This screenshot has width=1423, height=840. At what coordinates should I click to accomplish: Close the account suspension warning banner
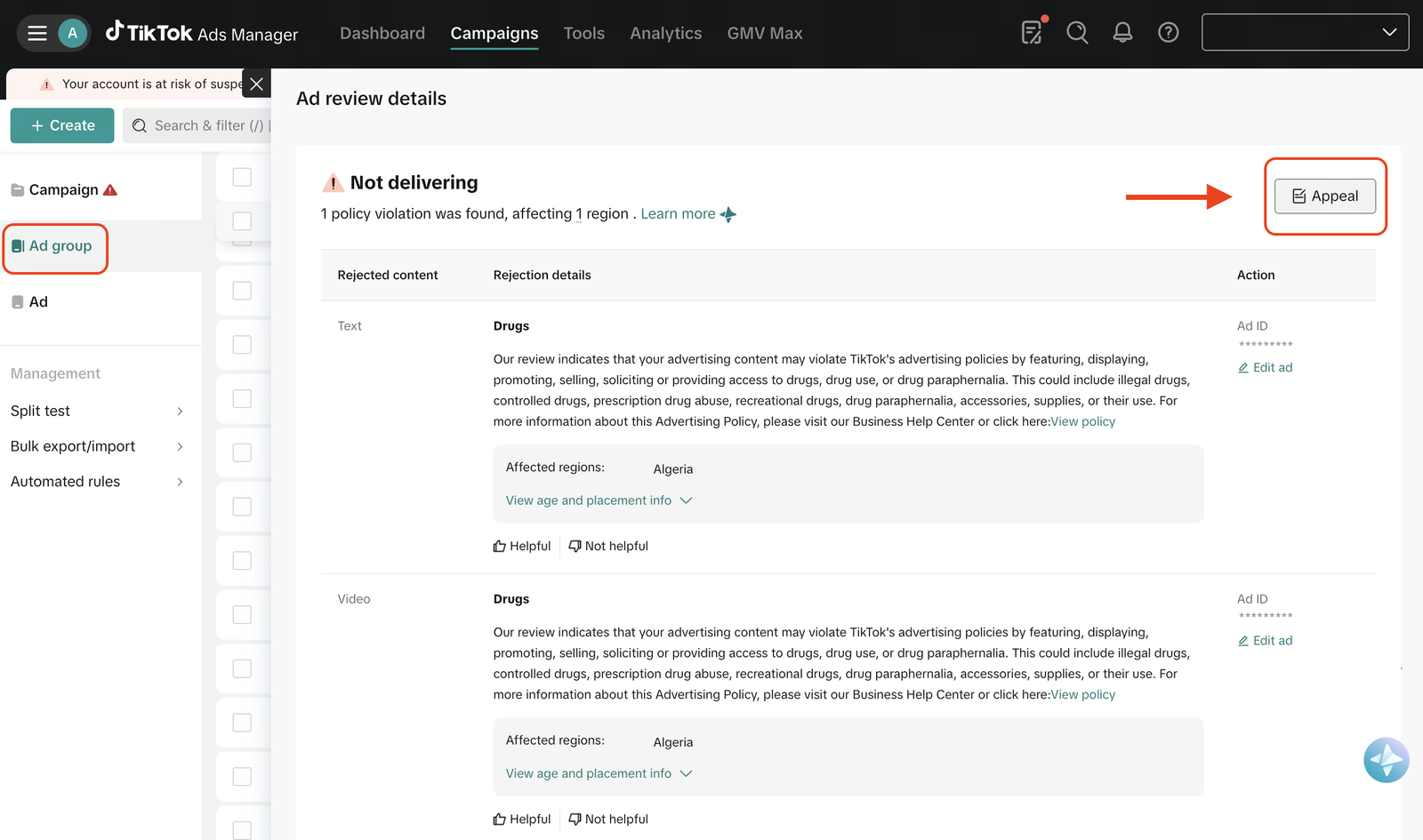click(x=256, y=84)
